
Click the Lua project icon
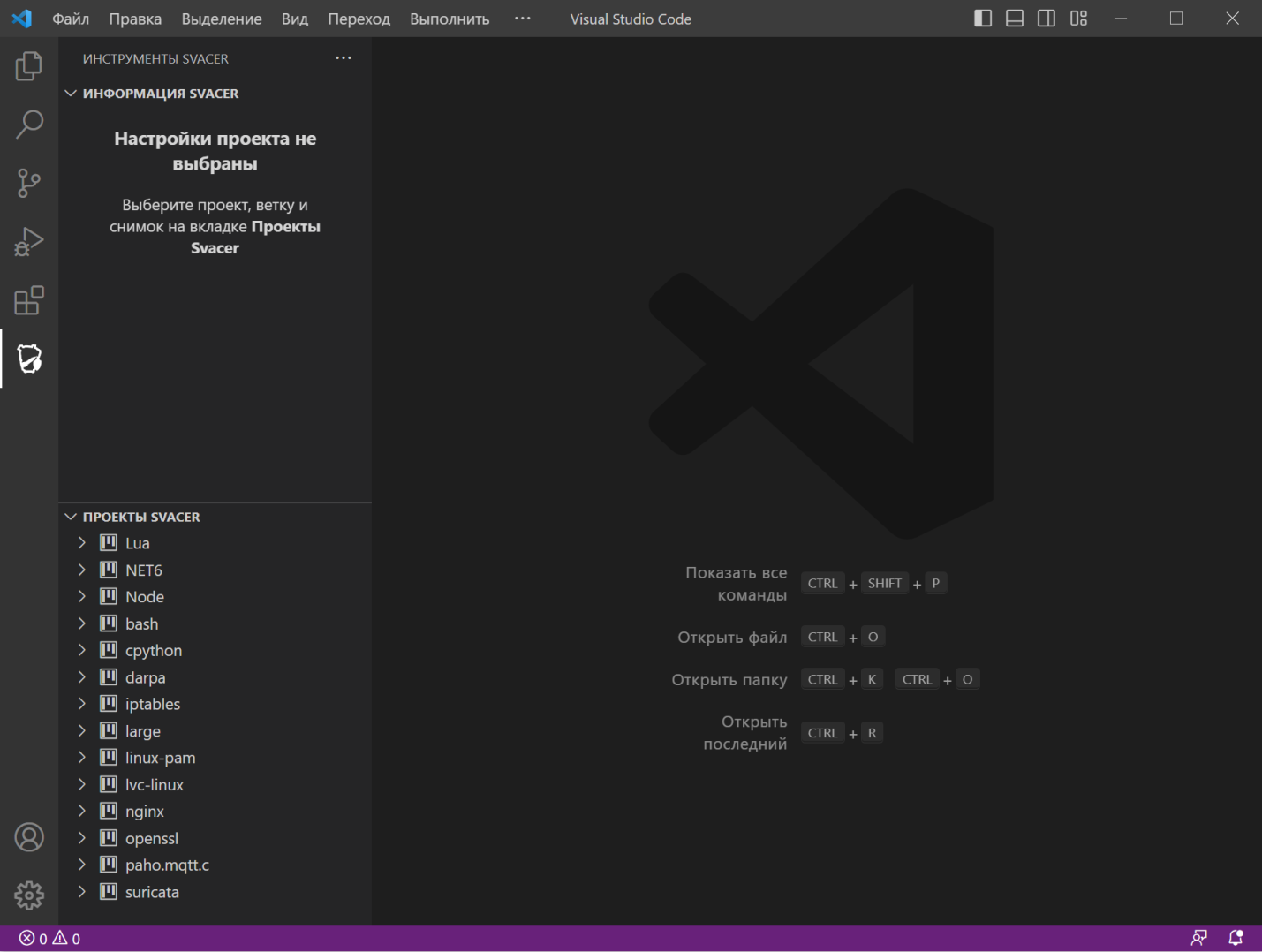pos(109,542)
